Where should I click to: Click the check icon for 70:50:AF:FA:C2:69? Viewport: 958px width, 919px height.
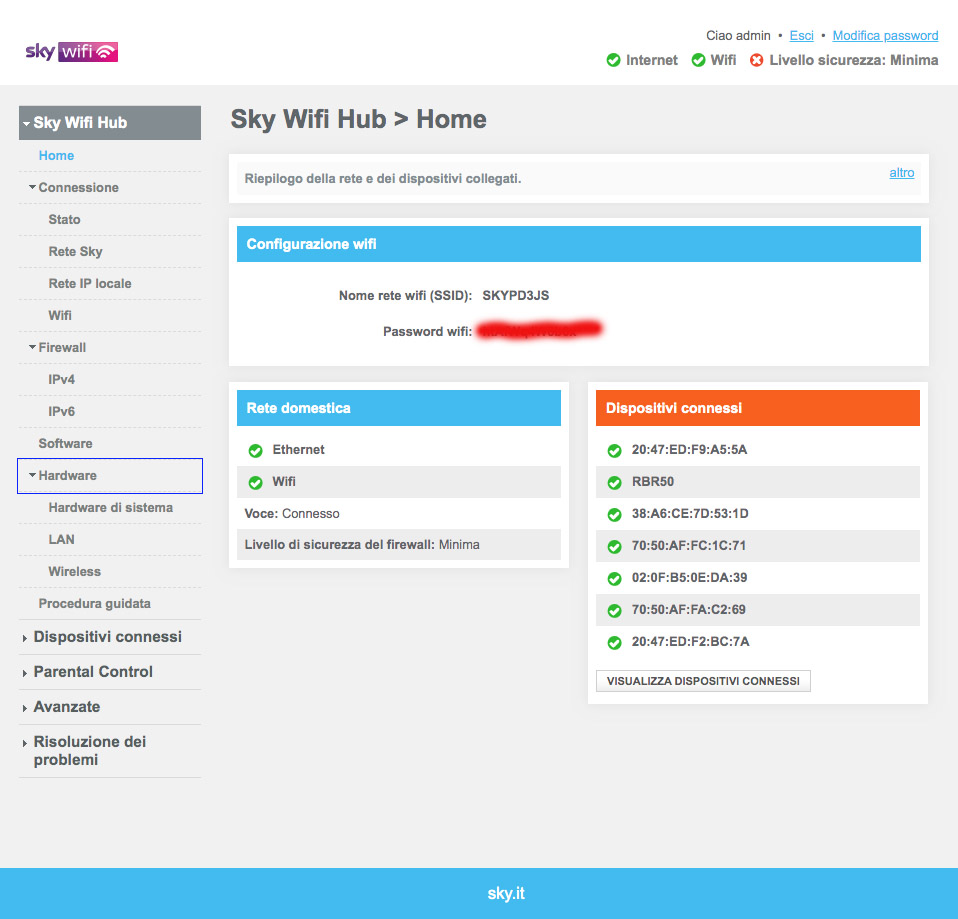pyautogui.click(x=615, y=610)
